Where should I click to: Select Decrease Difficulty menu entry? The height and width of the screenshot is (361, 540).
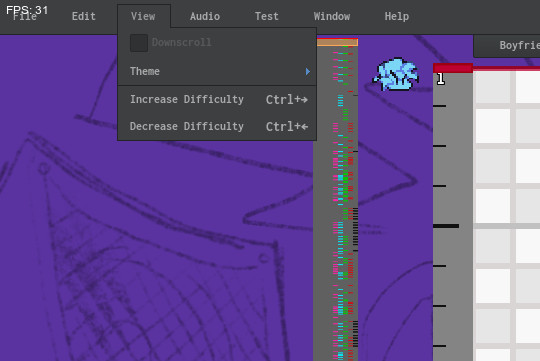(x=217, y=126)
